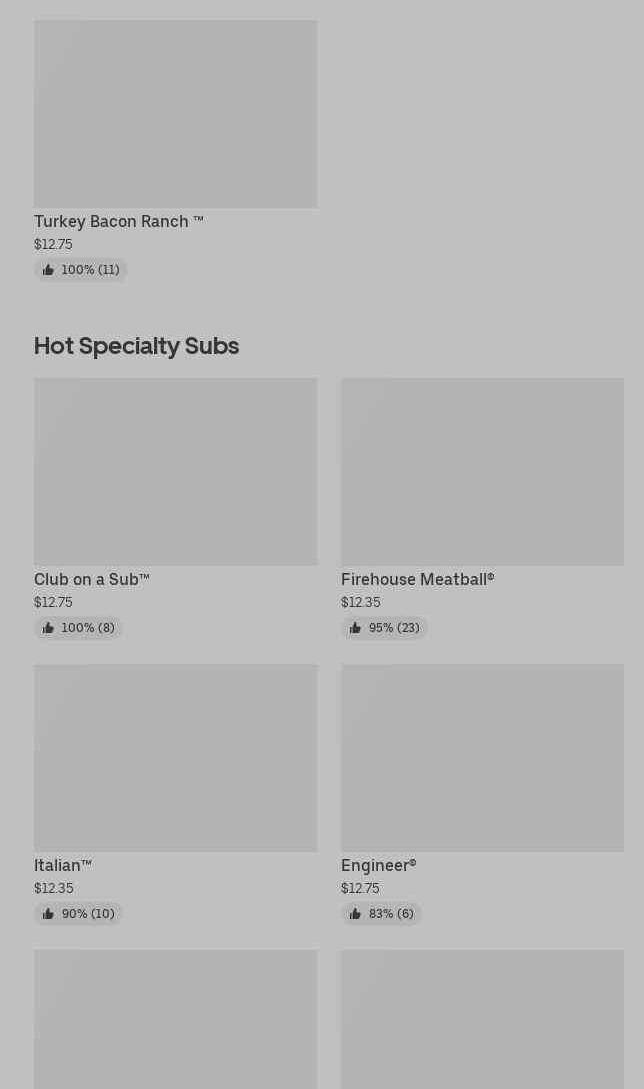644x1089 pixels.
Task: Click thumbs-up icon under Turkey Bacon Ranch
Action: tap(48, 270)
